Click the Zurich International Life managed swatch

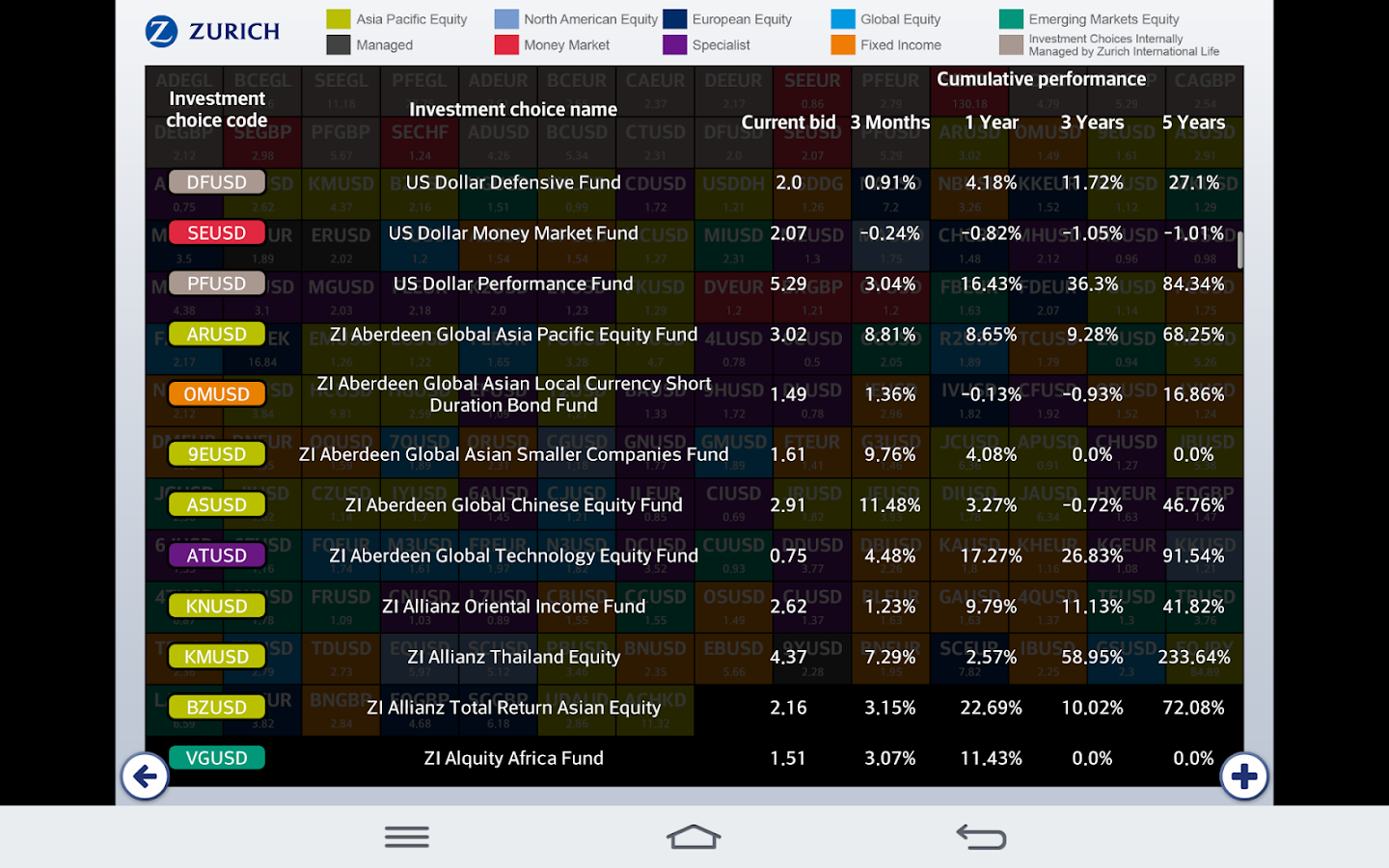pyautogui.click(x=1011, y=44)
